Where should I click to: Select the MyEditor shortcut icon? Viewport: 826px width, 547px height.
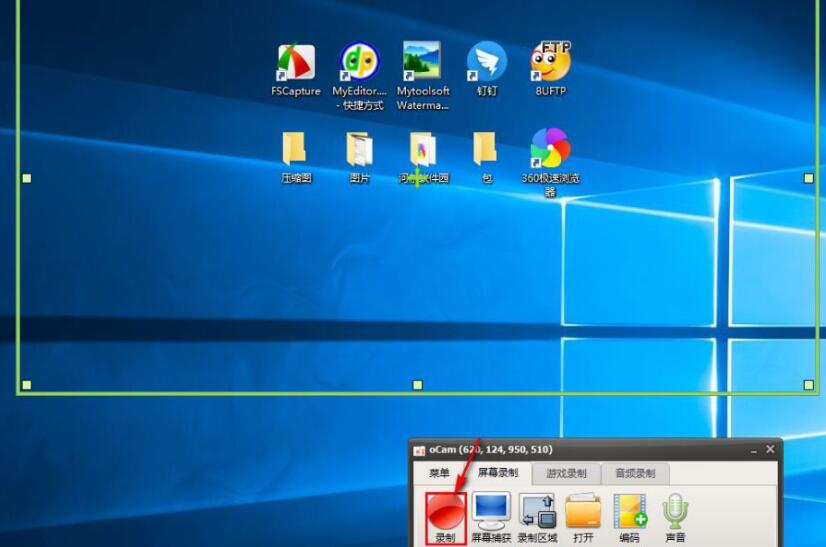360,76
